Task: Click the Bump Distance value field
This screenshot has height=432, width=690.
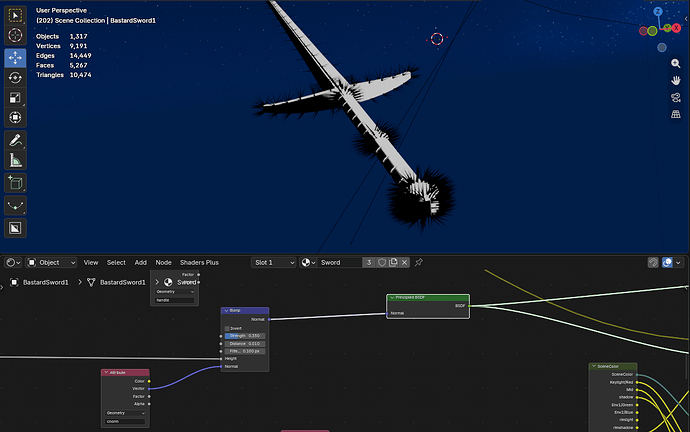Action: (245, 344)
